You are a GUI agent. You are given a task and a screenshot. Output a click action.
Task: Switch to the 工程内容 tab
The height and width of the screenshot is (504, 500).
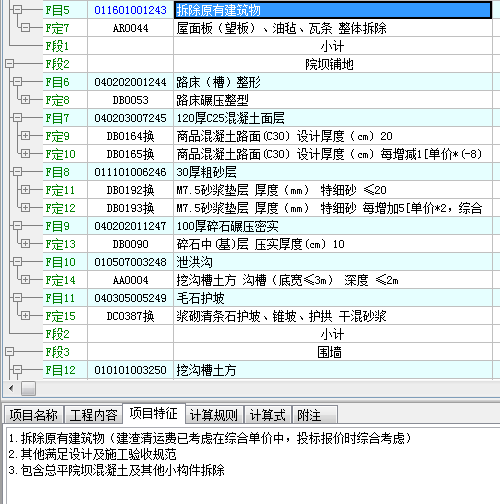click(x=93, y=415)
